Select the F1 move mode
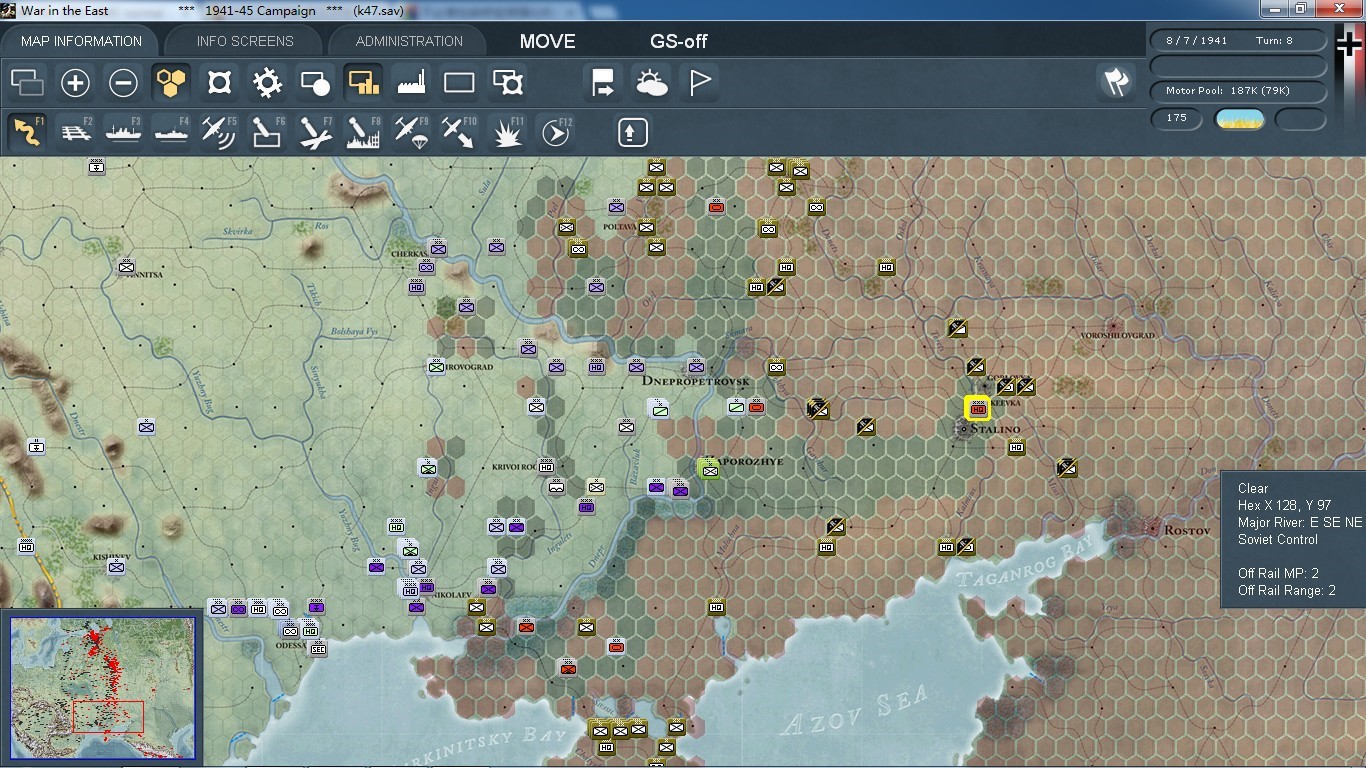The height and width of the screenshot is (768, 1366). click(27, 132)
